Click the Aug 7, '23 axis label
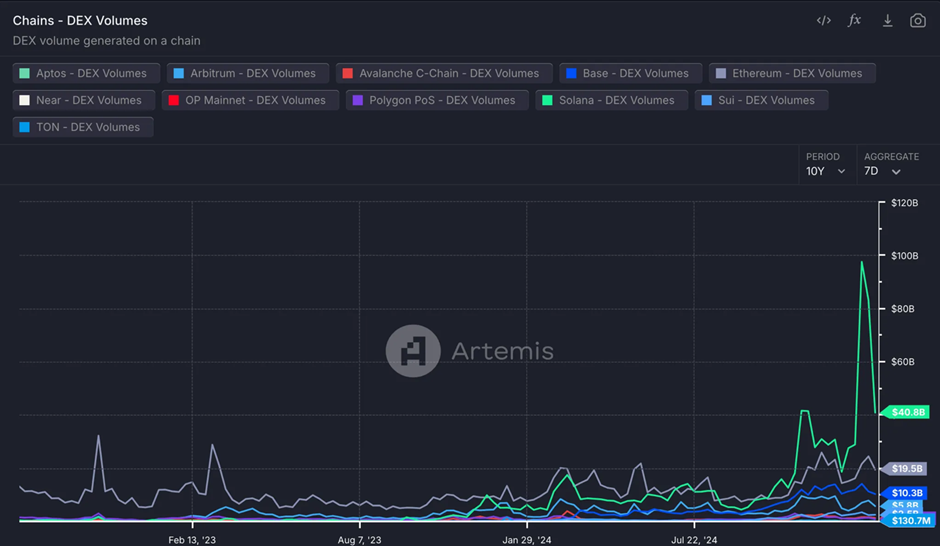 point(359,540)
